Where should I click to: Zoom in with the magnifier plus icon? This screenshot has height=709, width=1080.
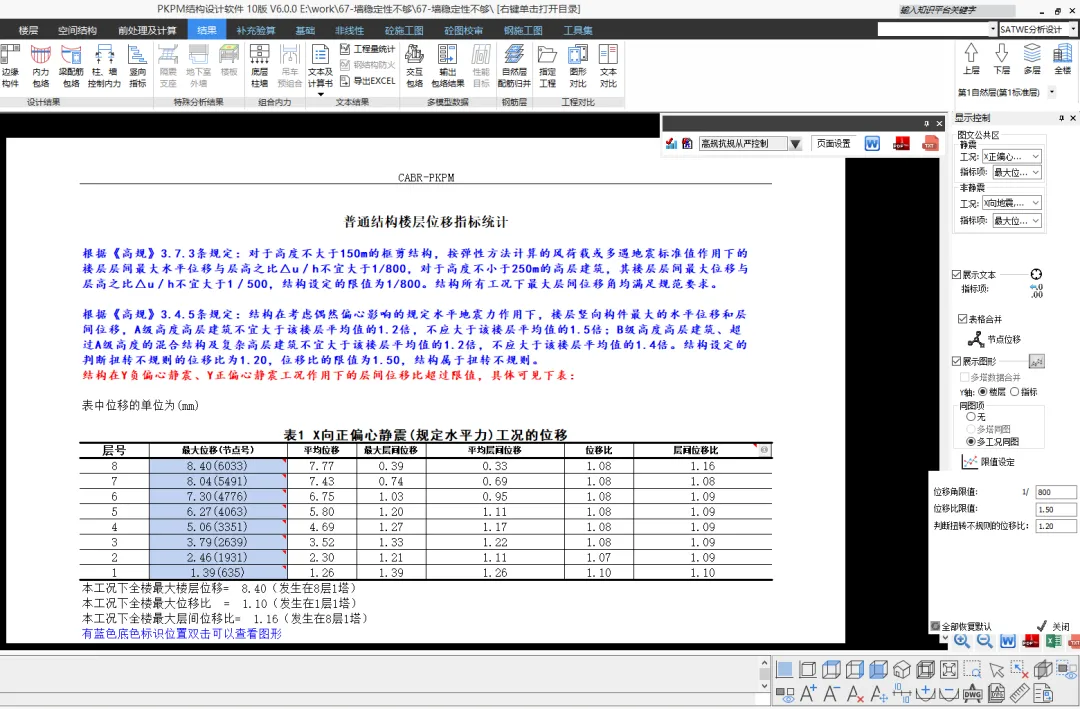[962, 641]
